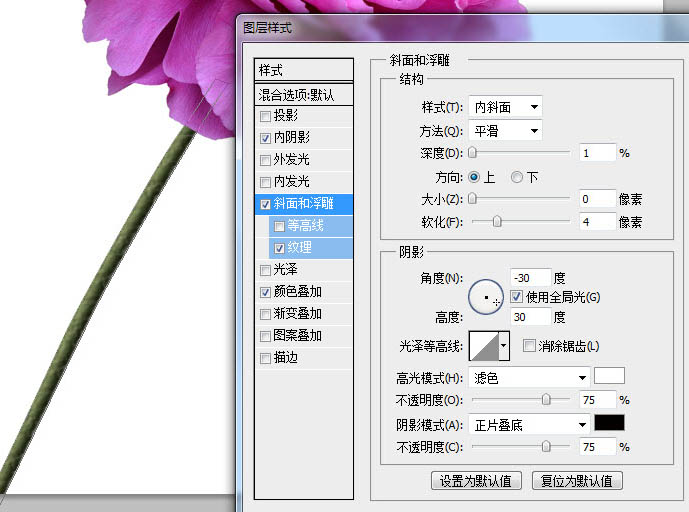689x512 pixels.
Task: Select the 下 direction radio button
Action: pos(517,177)
